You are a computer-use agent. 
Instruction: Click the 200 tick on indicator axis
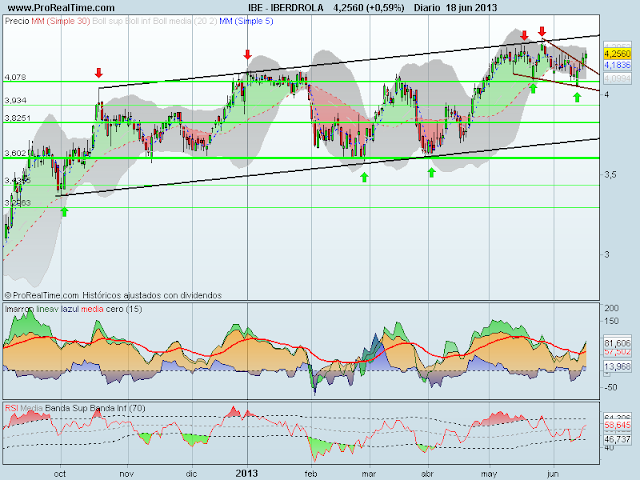pos(612,308)
